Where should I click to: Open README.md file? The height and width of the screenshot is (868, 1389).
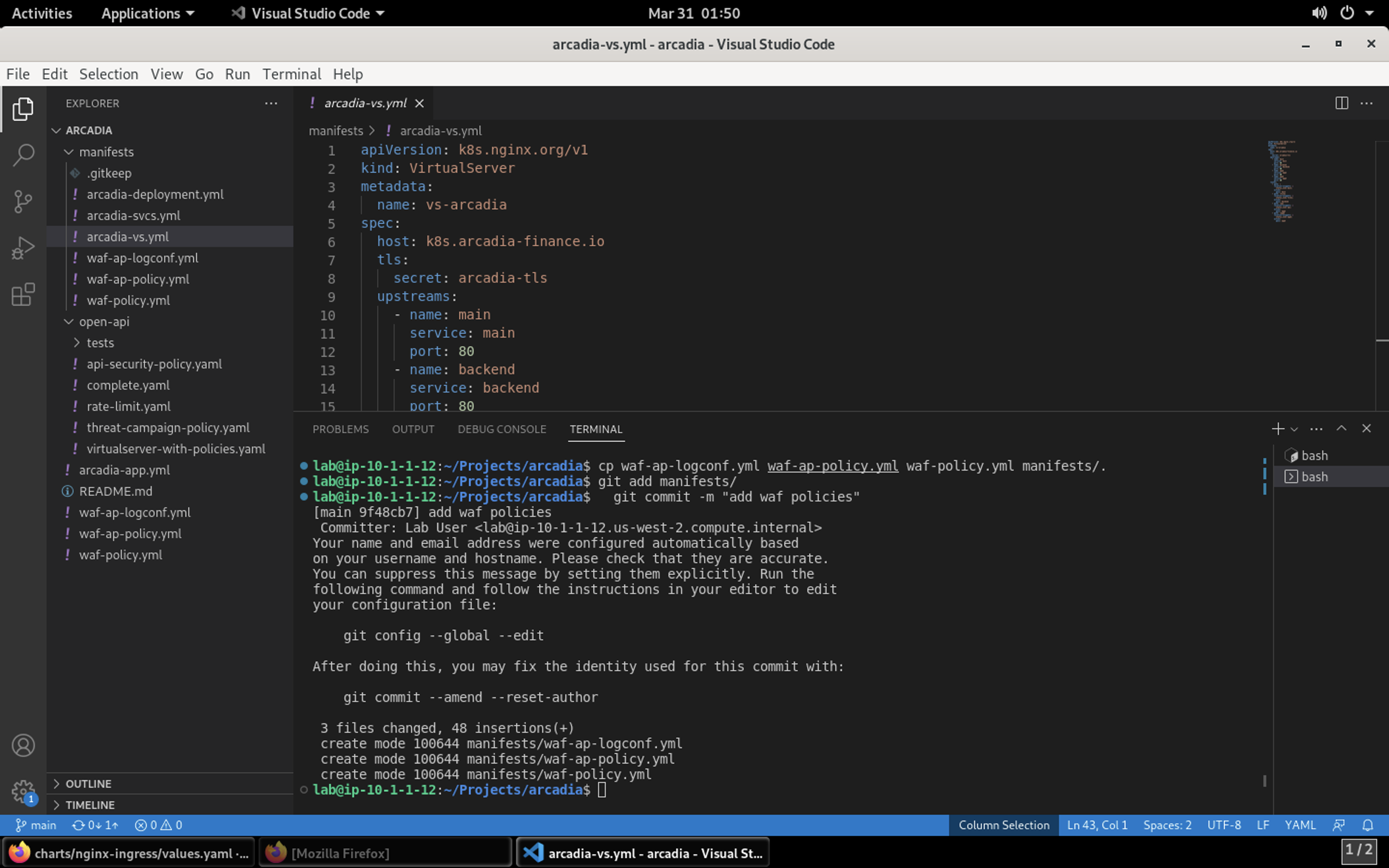pos(115,491)
